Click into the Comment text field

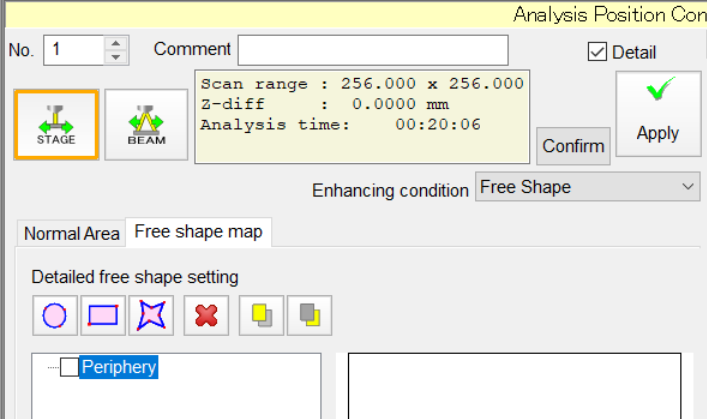[372, 50]
